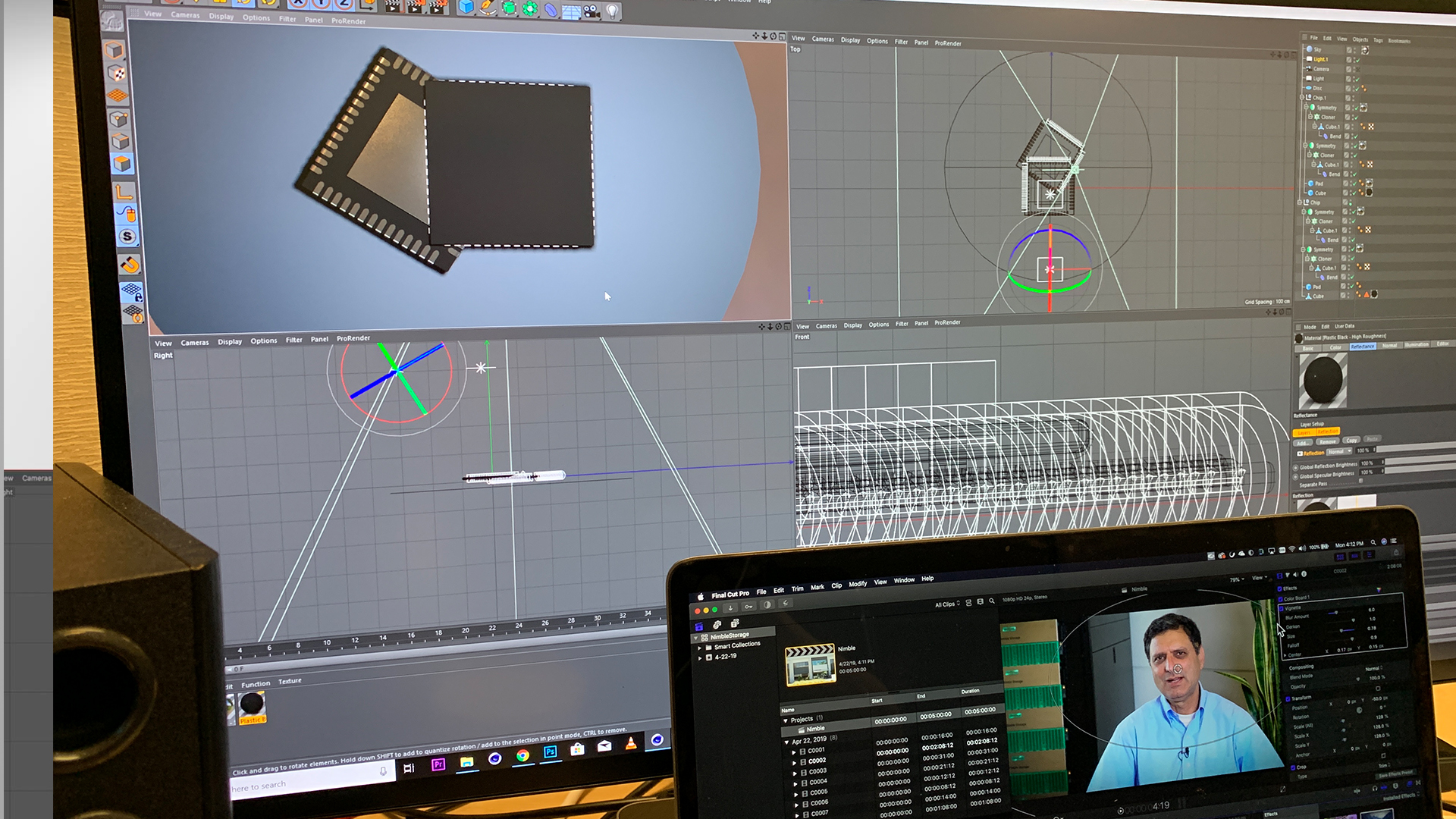Select the Plastic Black material thumbnail
This screenshot has height=819, width=1456.
click(x=252, y=705)
